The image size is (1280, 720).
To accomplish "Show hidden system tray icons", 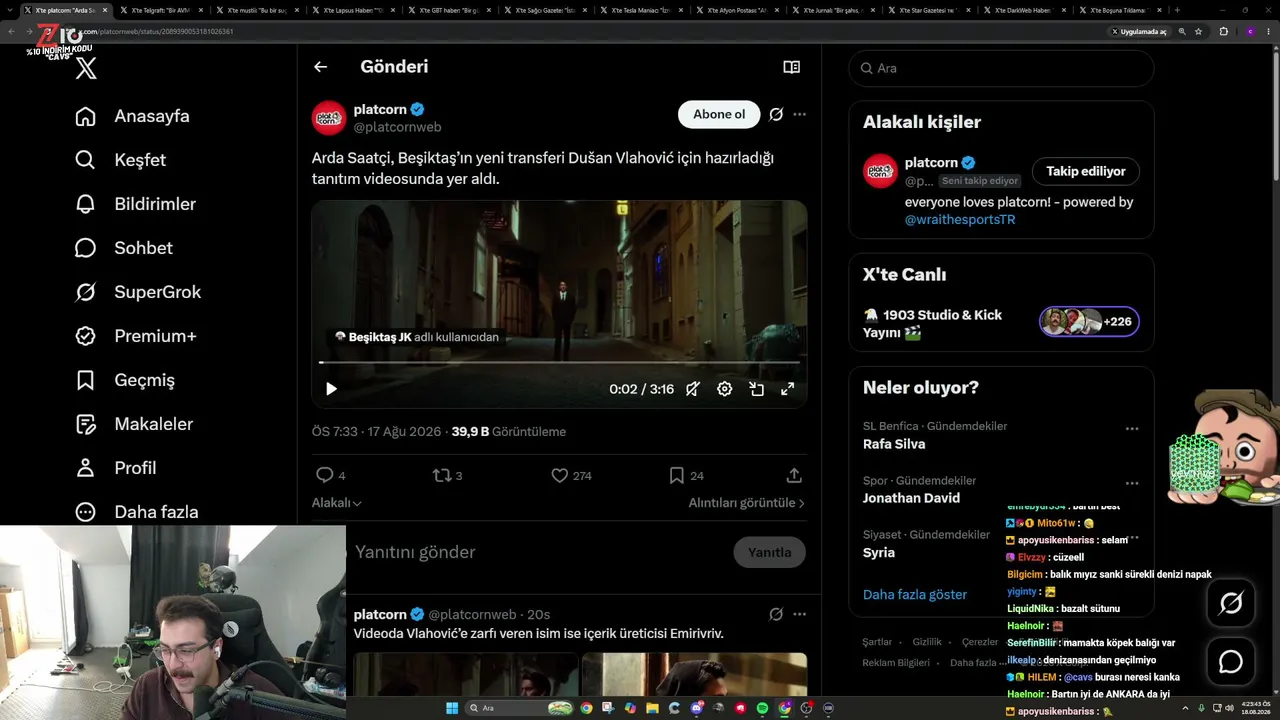I will [1187, 708].
